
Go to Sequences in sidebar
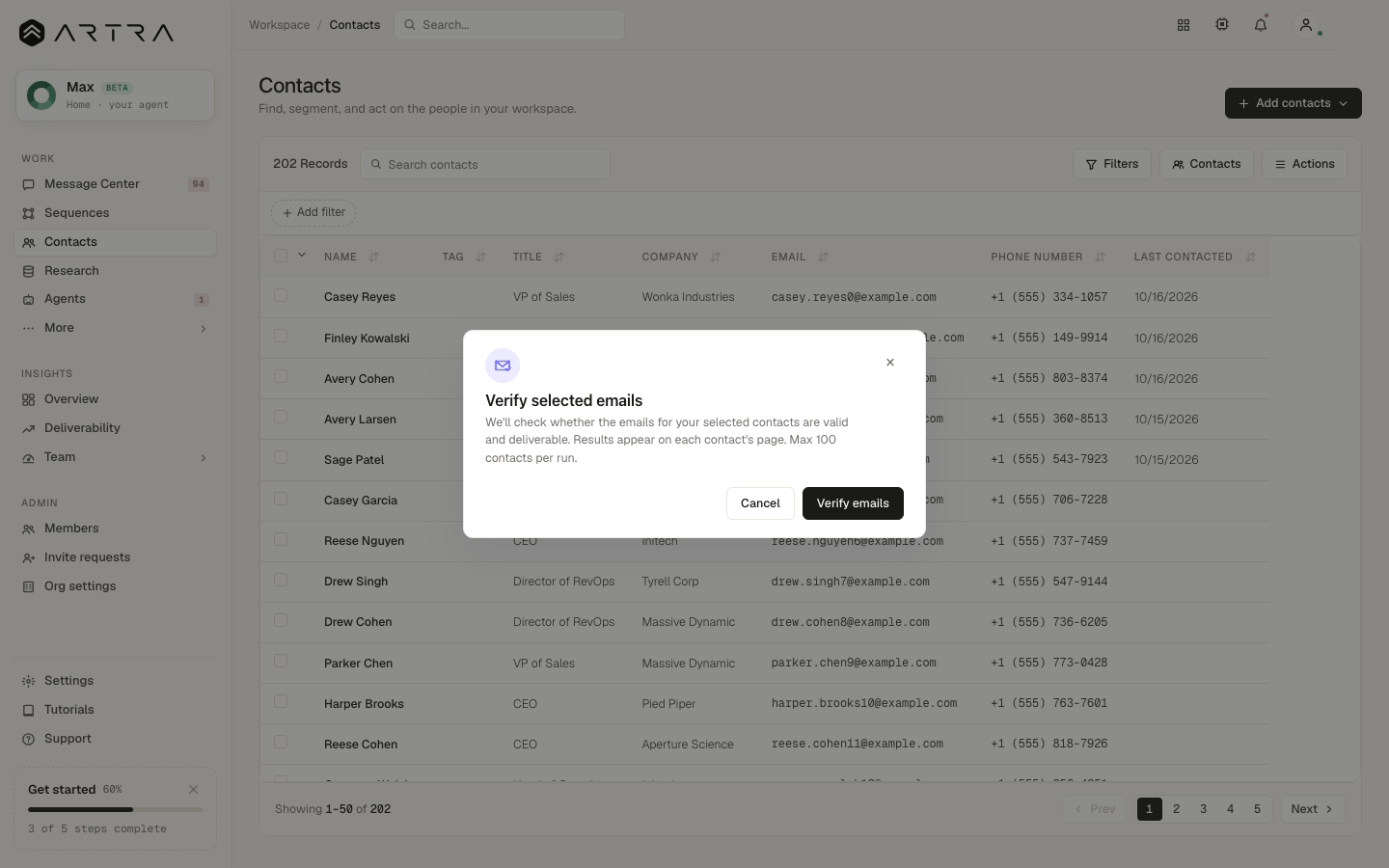coord(115,213)
